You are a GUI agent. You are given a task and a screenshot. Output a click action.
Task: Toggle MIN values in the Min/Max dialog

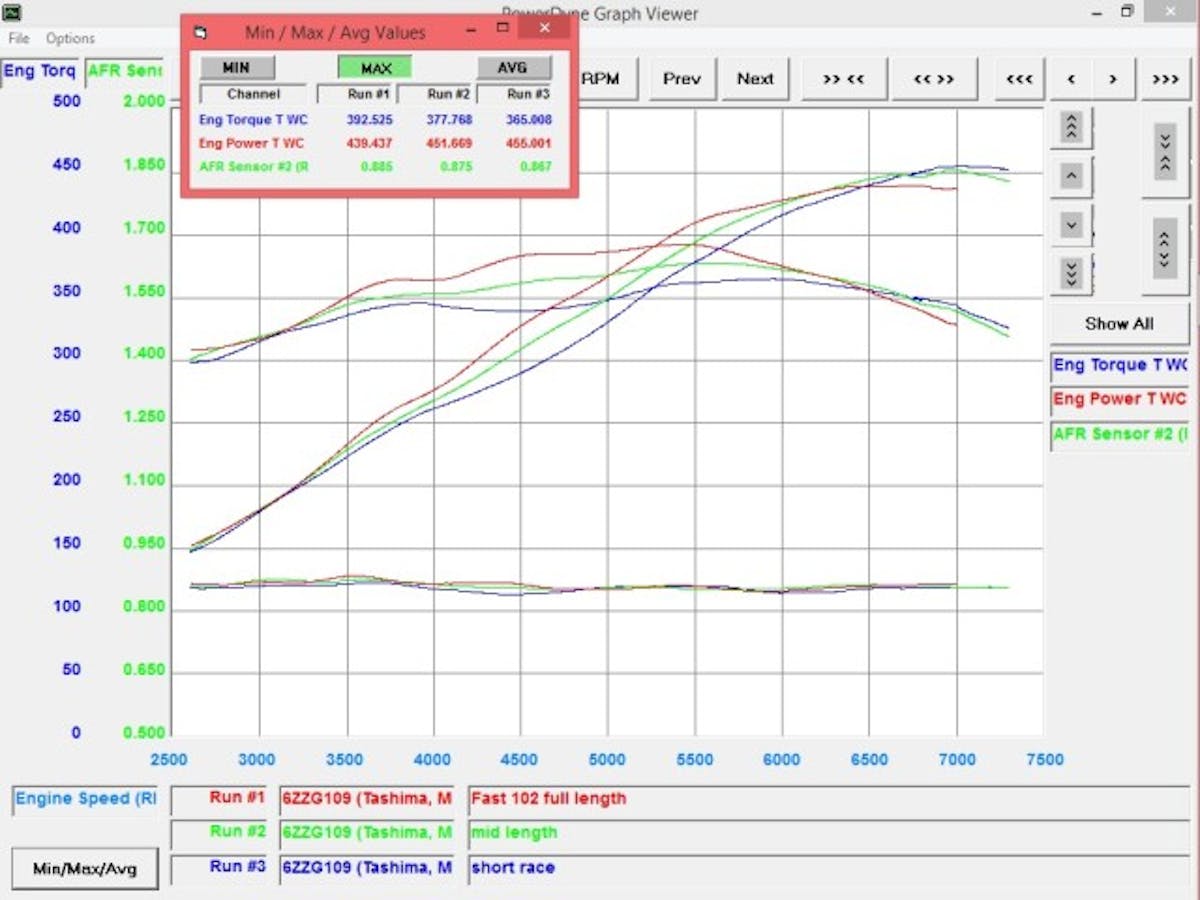click(237, 67)
